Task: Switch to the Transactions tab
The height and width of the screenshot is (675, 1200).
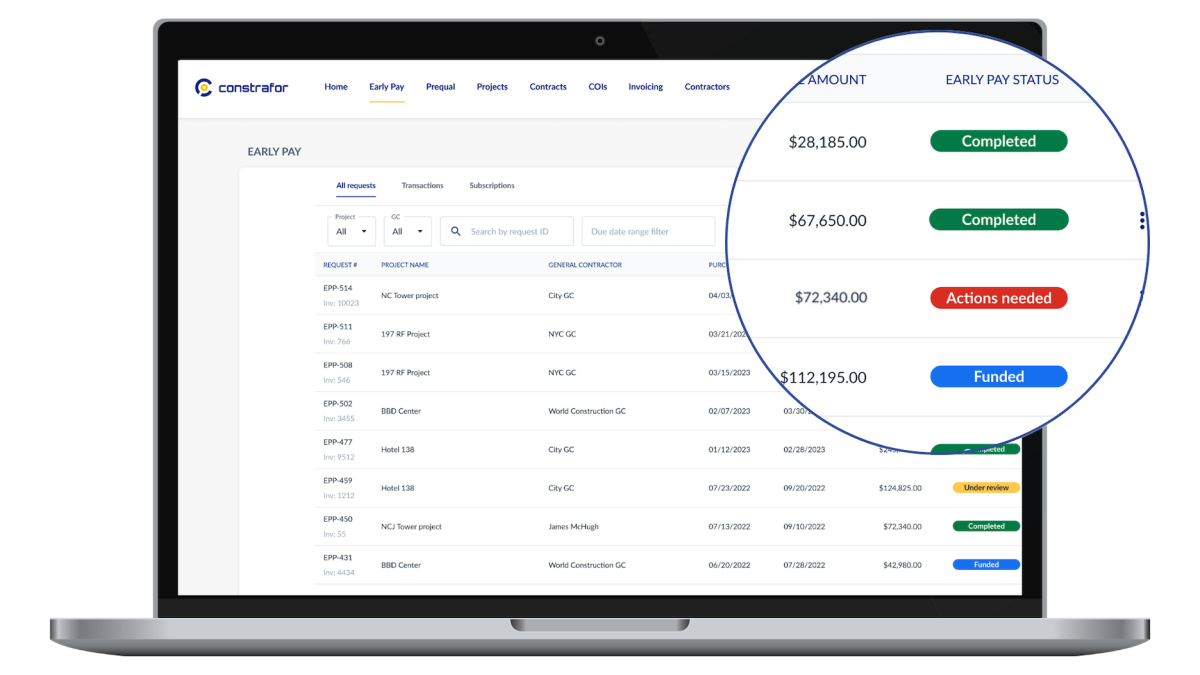Action: tap(422, 186)
